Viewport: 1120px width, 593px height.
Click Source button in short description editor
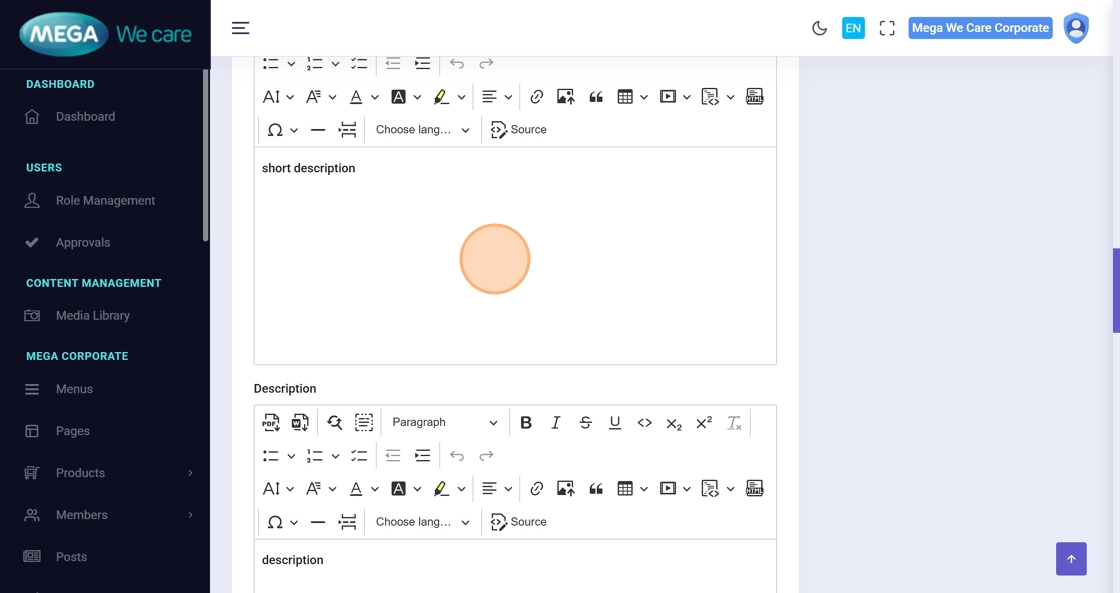(x=519, y=130)
